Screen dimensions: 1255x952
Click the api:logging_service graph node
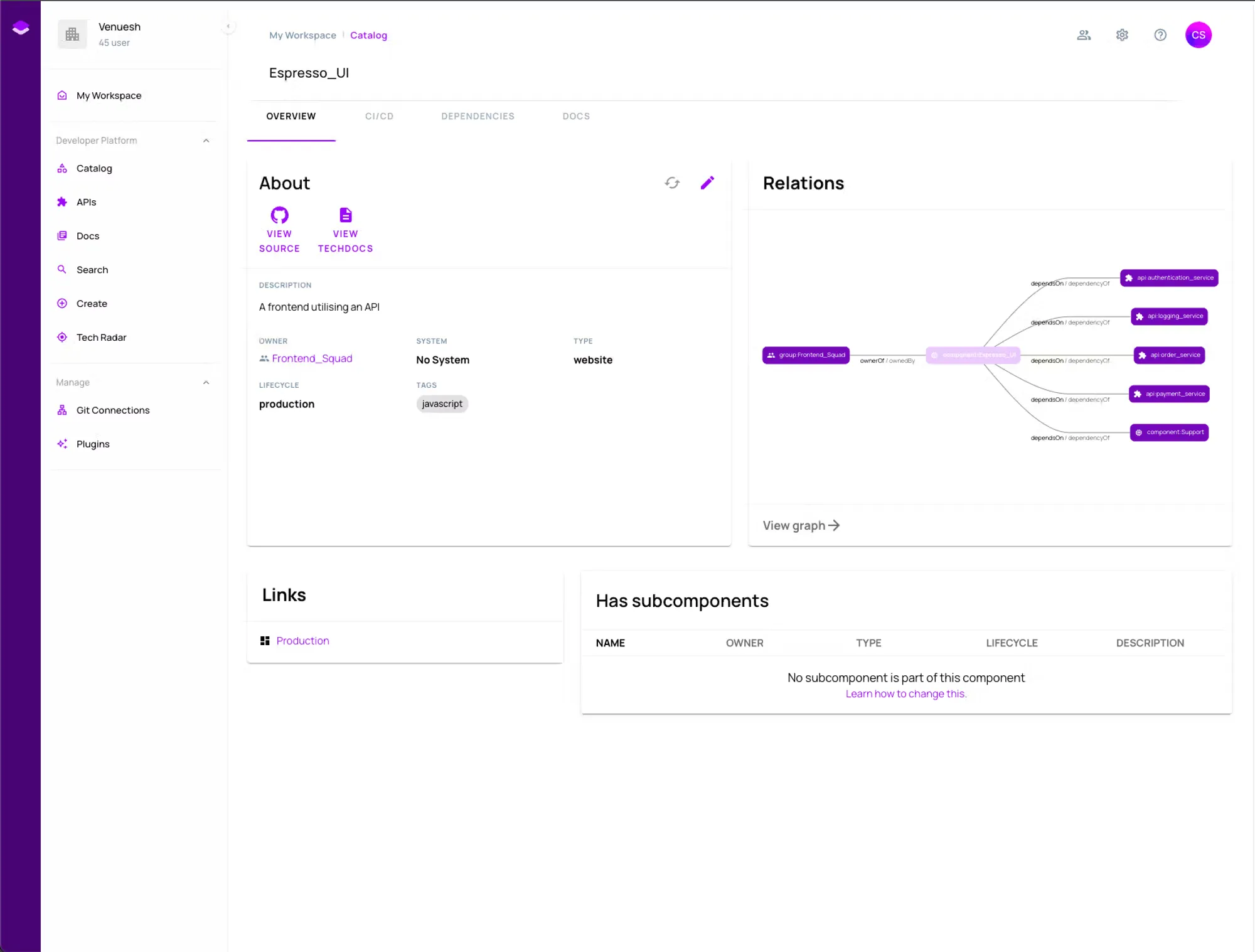click(1170, 316)
